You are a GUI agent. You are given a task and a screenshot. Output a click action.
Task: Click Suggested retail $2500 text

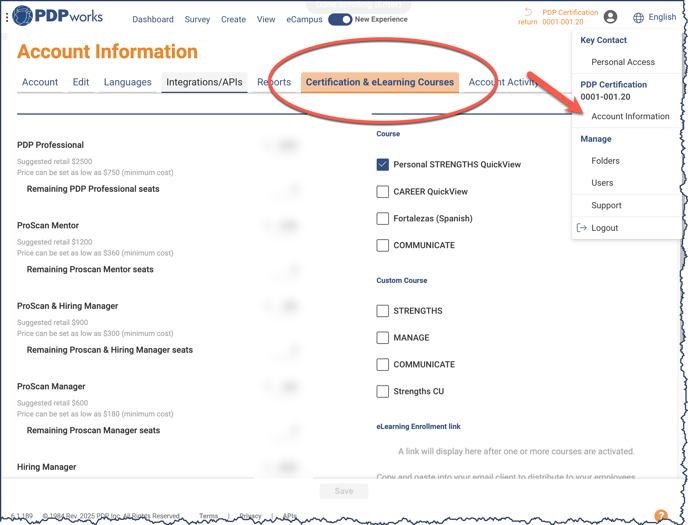coord(55,161)
